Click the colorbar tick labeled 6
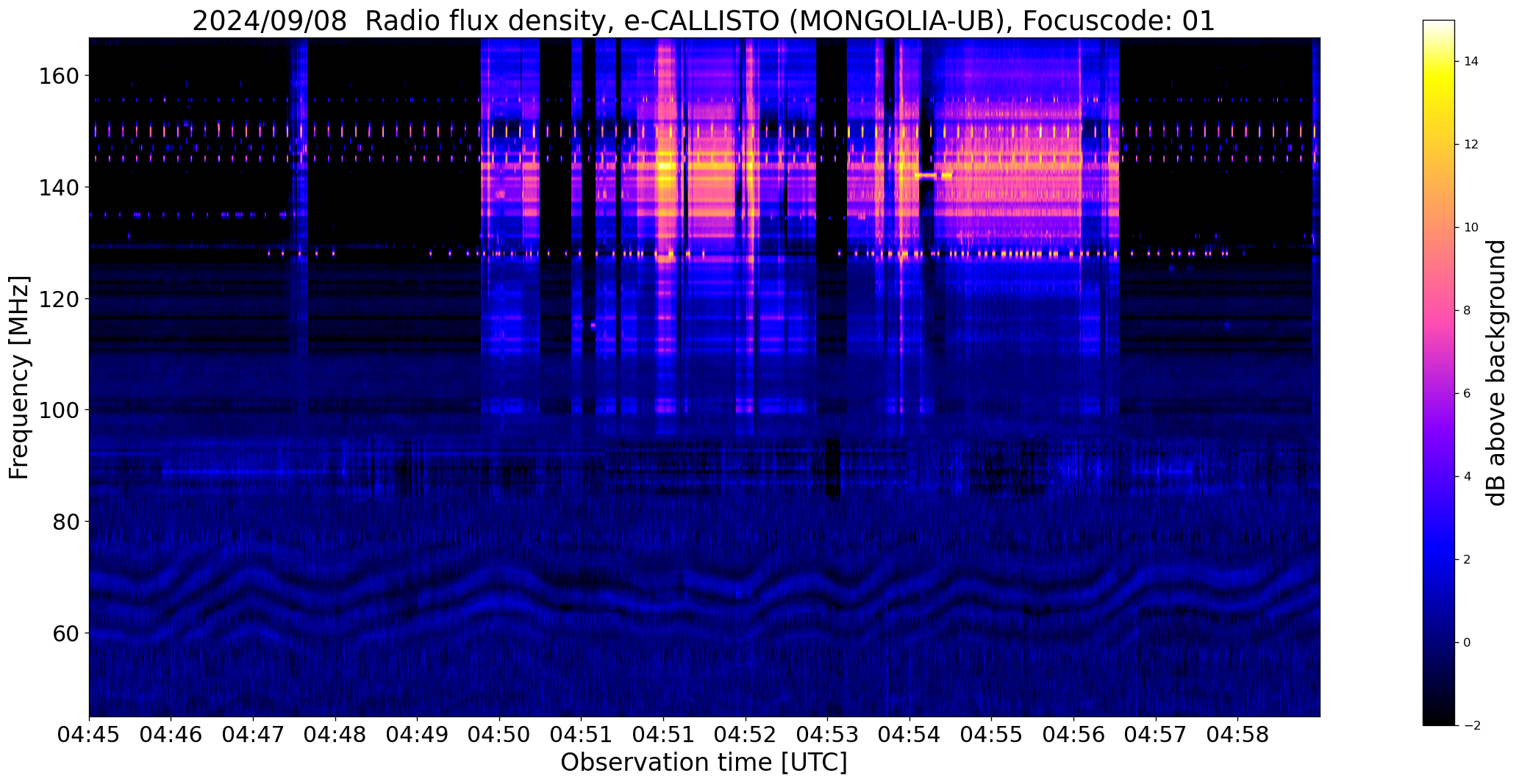This screenshot has width=1519, height=784. pyautogui.click(x=1468, y=394)
